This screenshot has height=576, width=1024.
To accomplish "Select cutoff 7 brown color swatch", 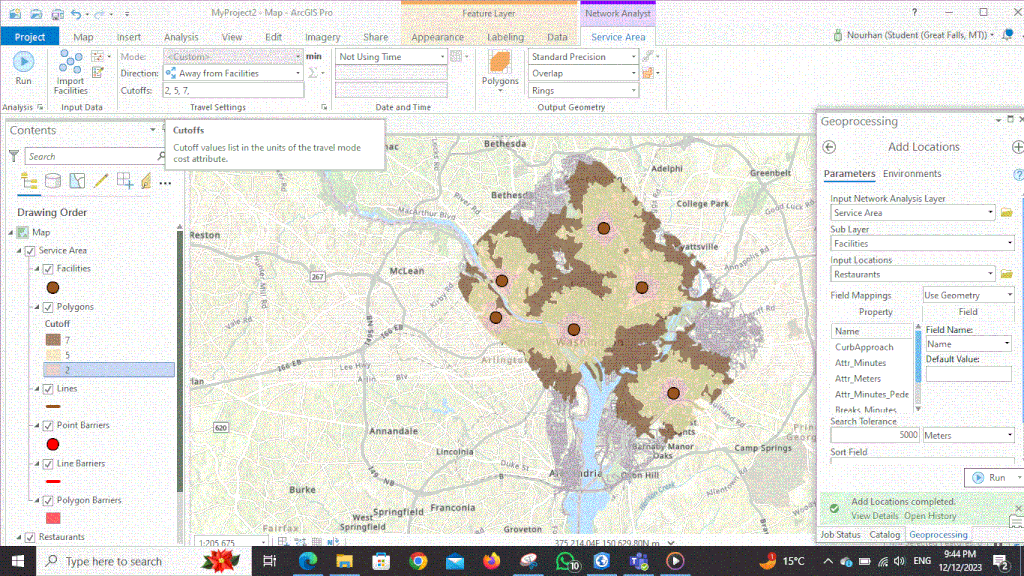I will 53,340.
